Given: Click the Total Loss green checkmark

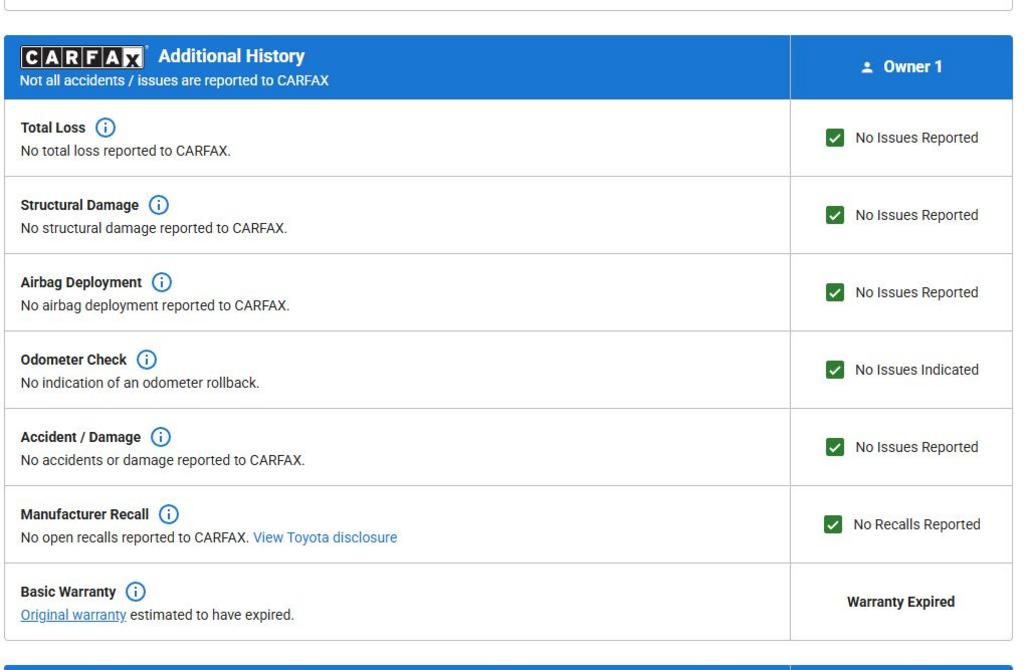Looking at the screenshot, I should (x=835, y=138).
